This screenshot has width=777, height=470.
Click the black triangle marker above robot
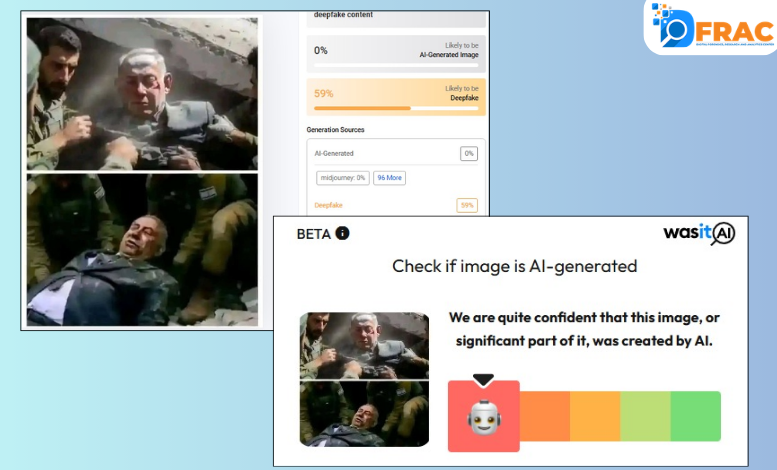coord(483,380)
